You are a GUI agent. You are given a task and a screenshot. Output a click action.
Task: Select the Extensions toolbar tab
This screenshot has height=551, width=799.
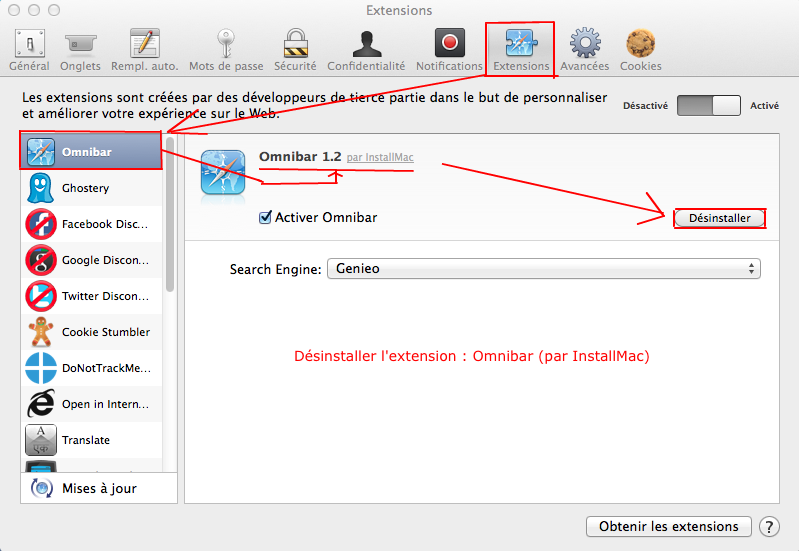(x=521, y=49)
